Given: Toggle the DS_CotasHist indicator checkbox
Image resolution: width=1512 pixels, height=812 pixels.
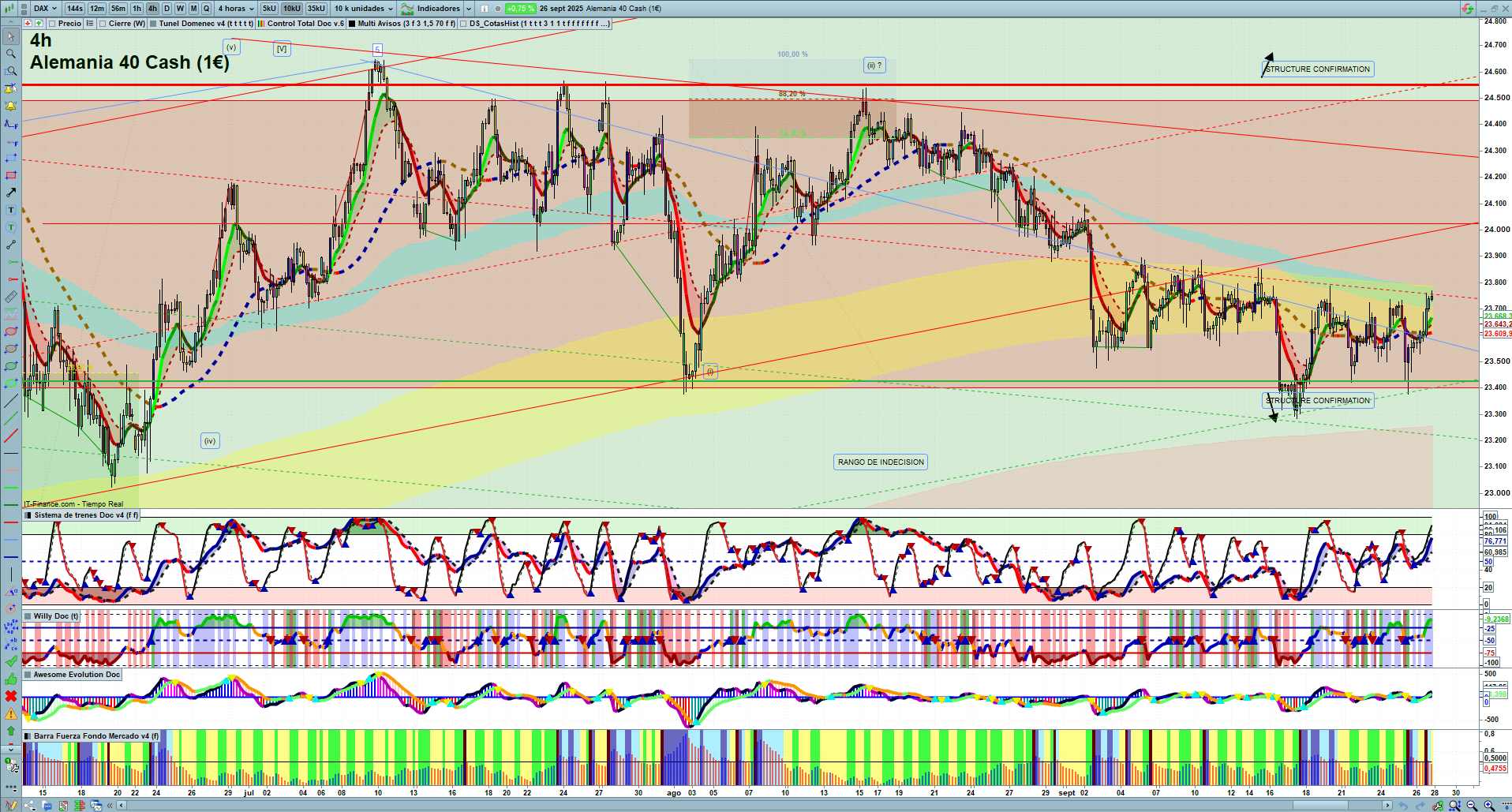Looking at the screenshot, I should [463, 24].
